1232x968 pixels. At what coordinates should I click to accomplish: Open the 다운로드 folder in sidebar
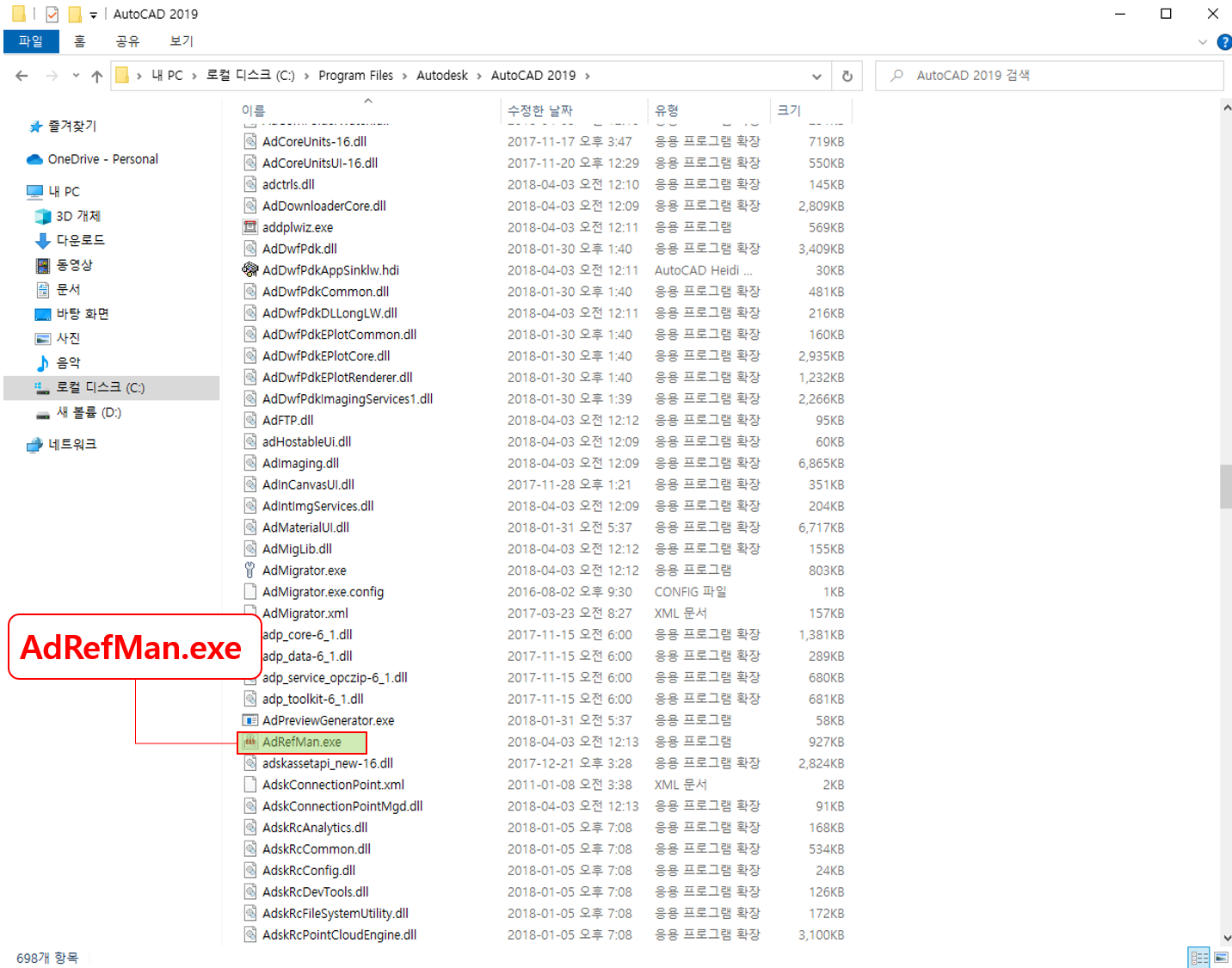tap(80, 240)
